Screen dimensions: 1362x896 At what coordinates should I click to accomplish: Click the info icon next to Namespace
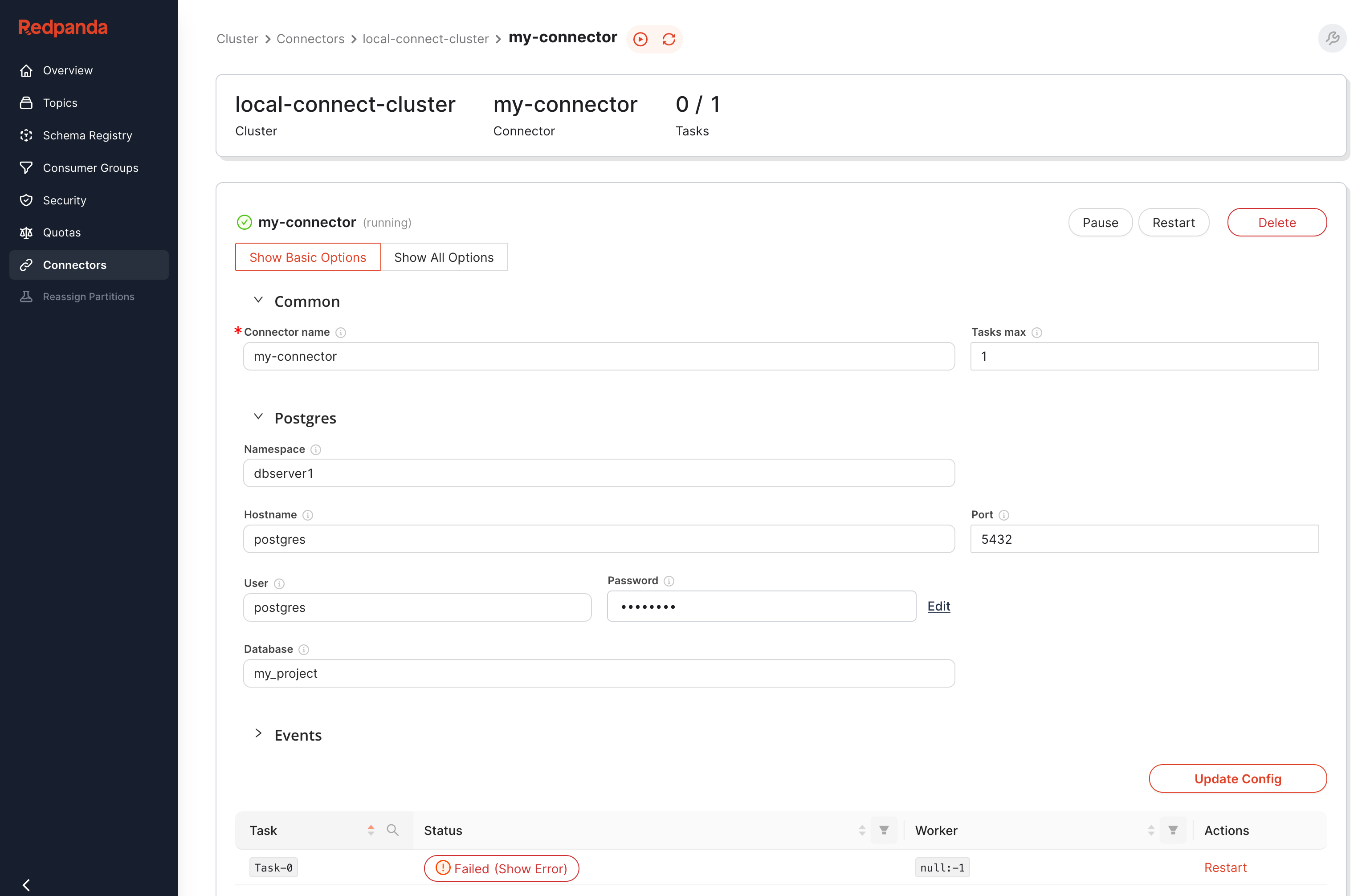[x=316, y=450]
